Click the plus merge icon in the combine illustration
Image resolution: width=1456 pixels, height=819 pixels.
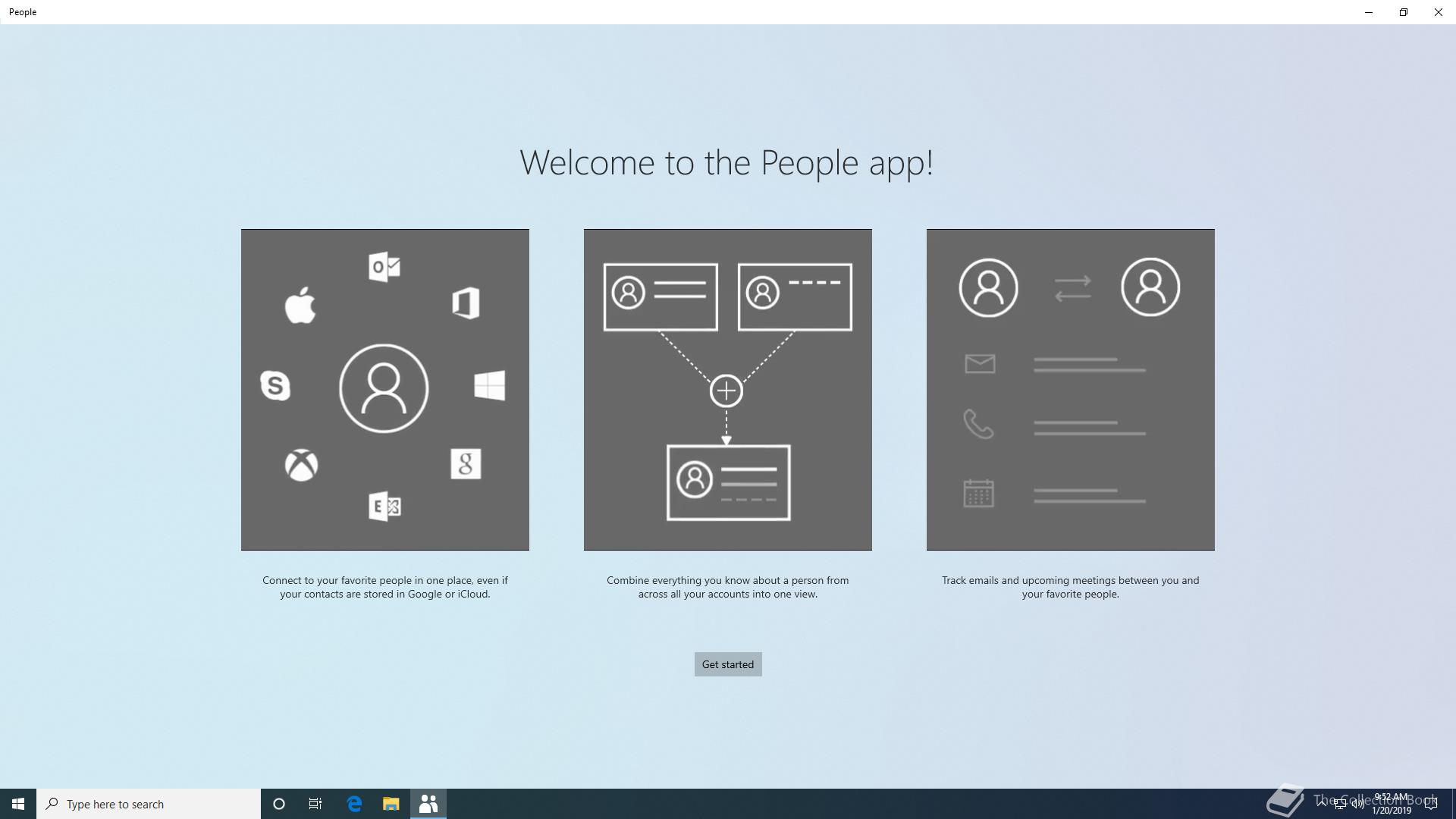click(x=726, y=391)
